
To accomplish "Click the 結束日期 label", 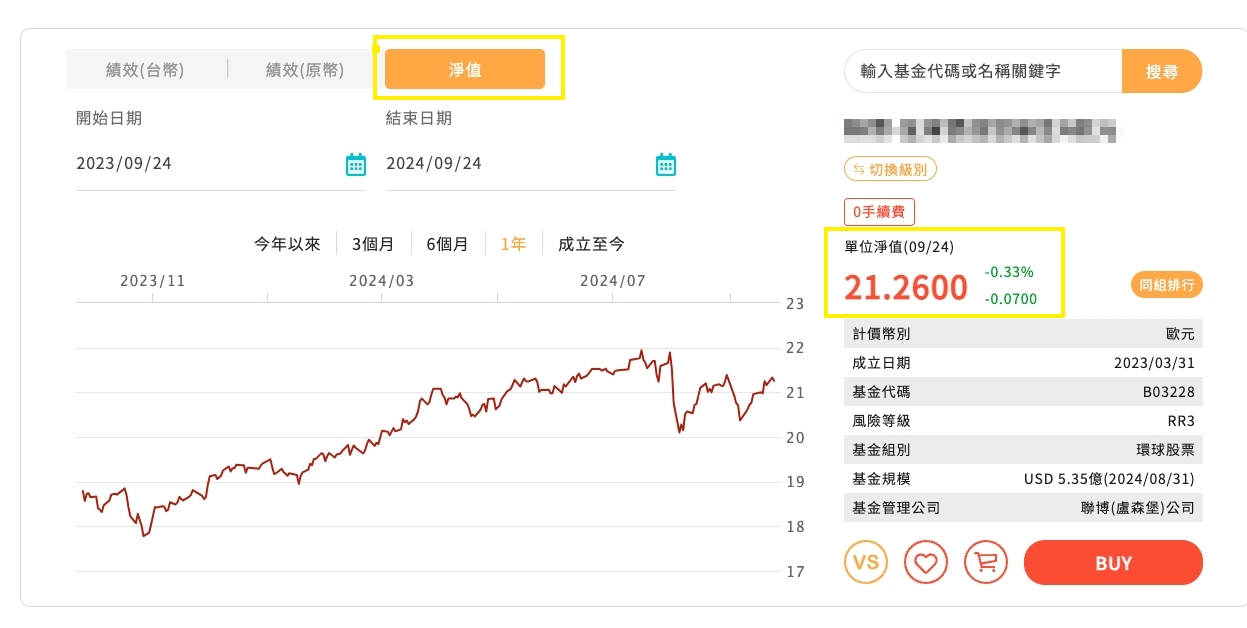I will coord(419,118).
